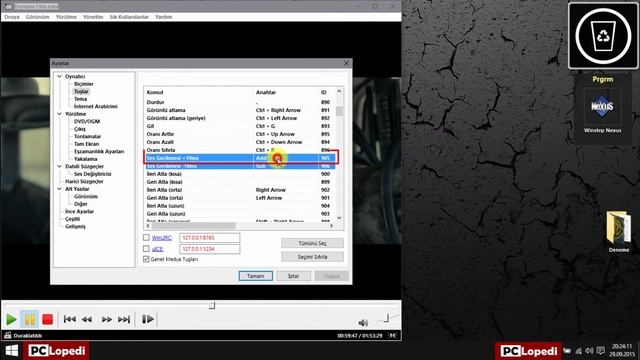Select the Git command row
The image size is (640, 360).
point(240,126)
